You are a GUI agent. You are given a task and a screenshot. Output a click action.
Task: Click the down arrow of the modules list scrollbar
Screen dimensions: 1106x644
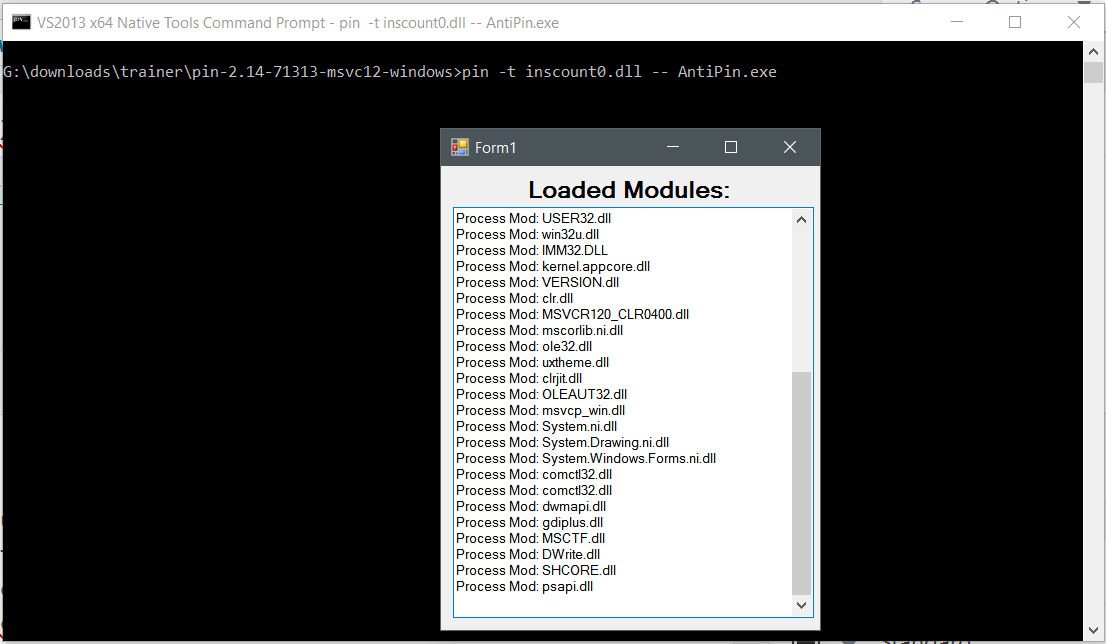801,605
